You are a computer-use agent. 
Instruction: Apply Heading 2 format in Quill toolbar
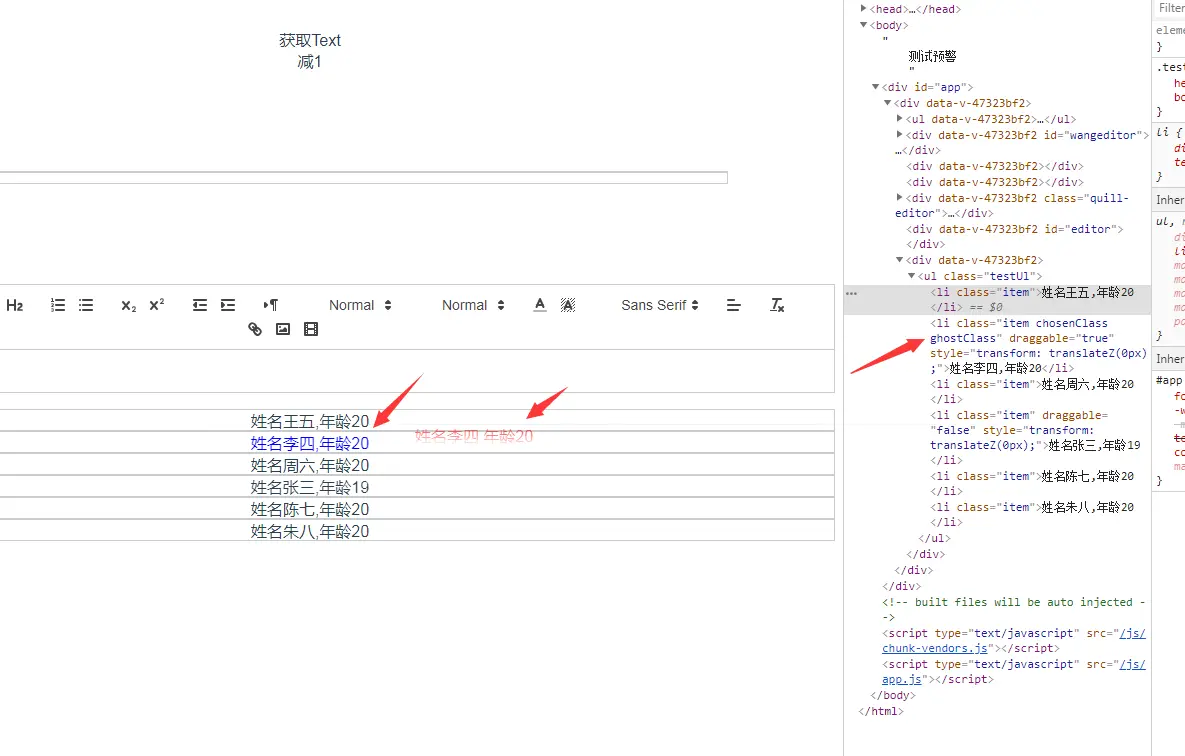[14, 305]
